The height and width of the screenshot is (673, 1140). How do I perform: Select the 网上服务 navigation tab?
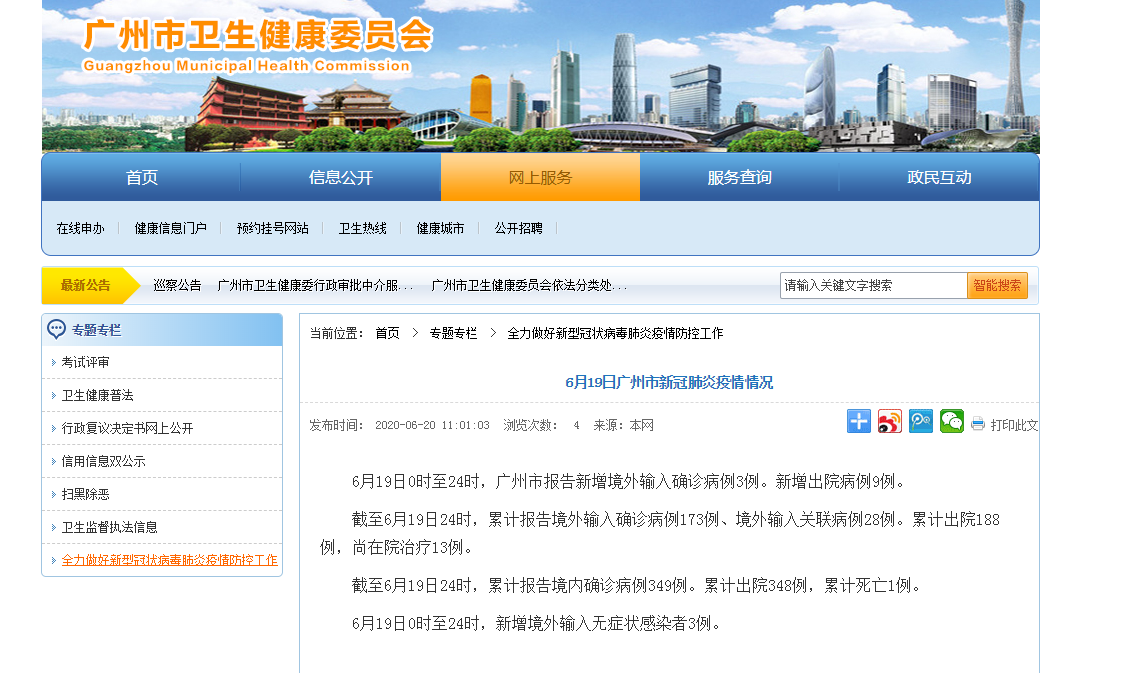click(540, 177)
